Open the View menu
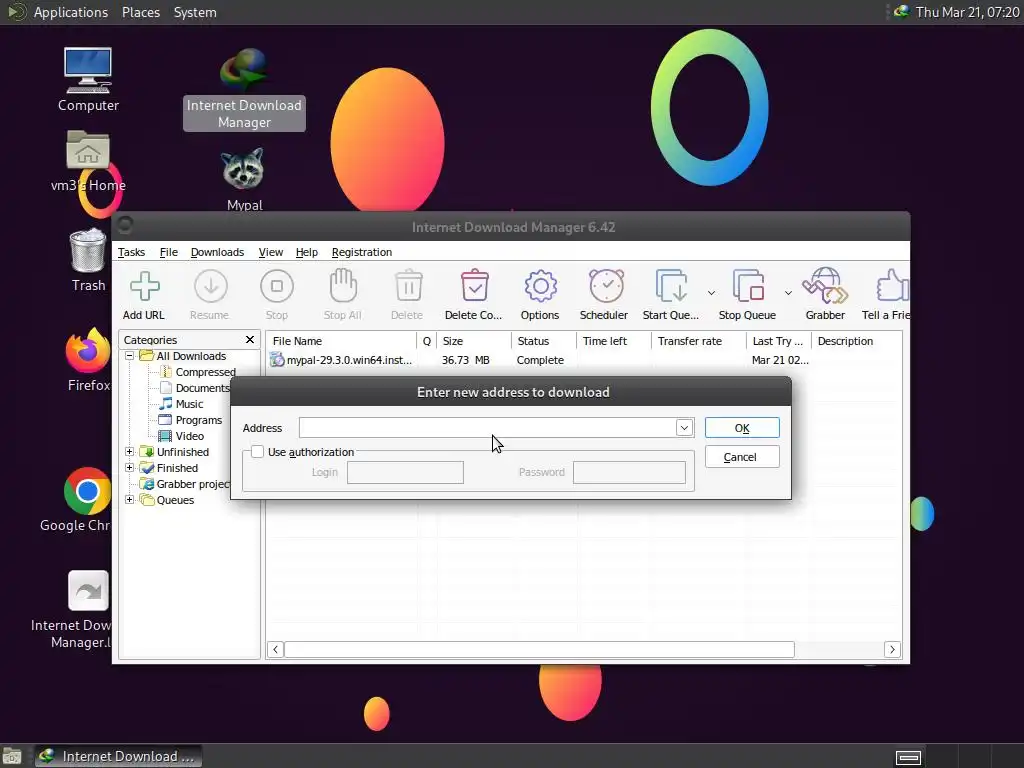This screenshot has width=1024, height=768. (x=270, y=252)
